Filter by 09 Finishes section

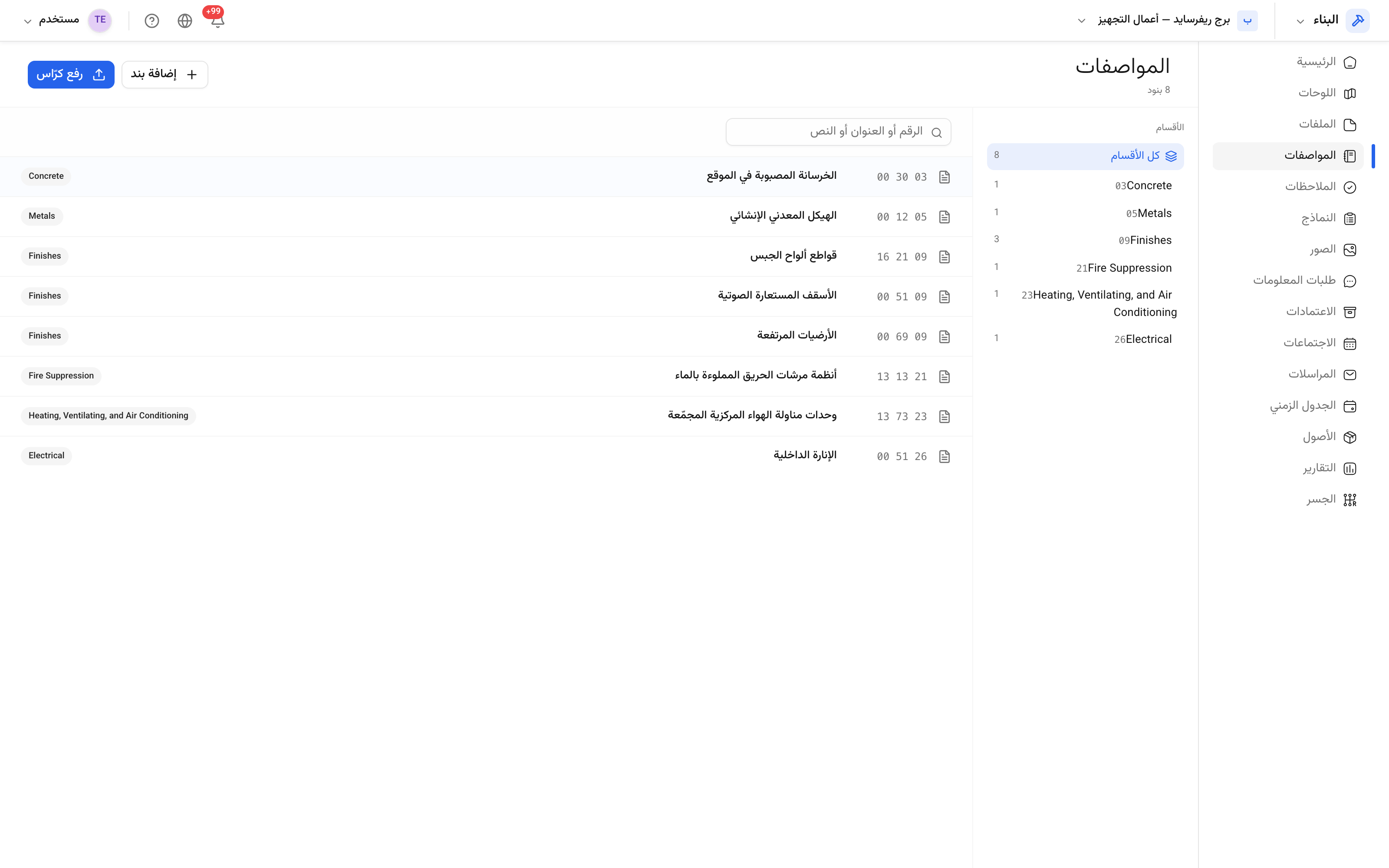pos(1085,240)
